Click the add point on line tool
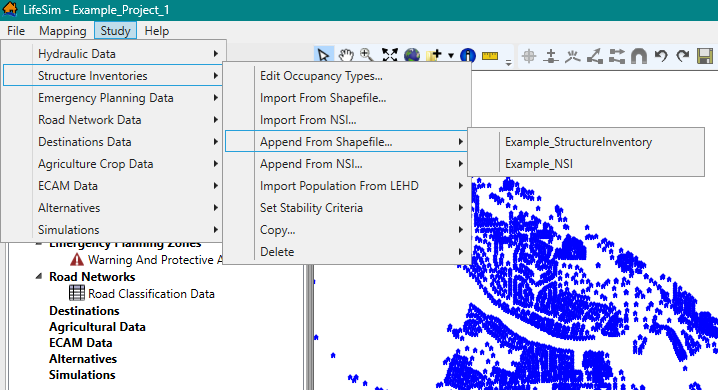The width and height of the screenshot is (718, 390). pyautogui.click(x=551, y=56)
